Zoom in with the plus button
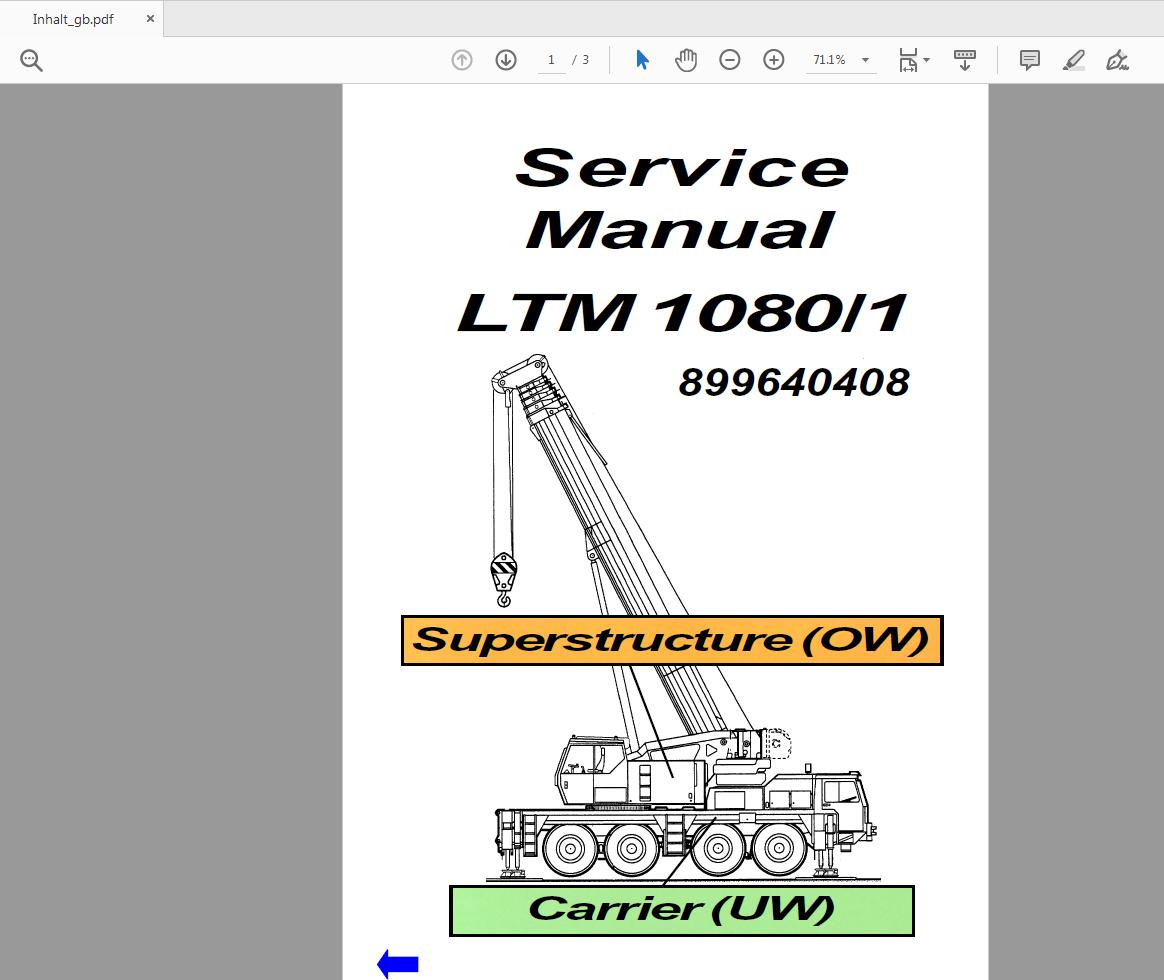The width and height of the screenshot is (1164, 980). coord(774,60)
